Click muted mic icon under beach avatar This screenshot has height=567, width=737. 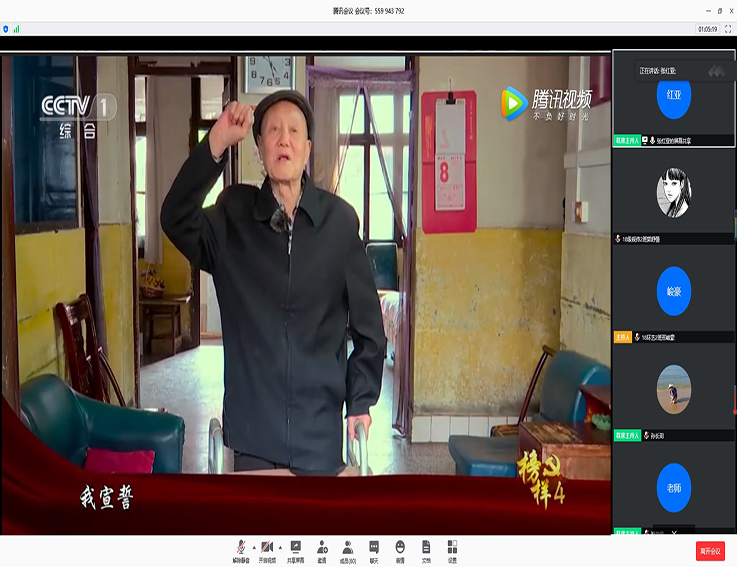coord(646,435)
